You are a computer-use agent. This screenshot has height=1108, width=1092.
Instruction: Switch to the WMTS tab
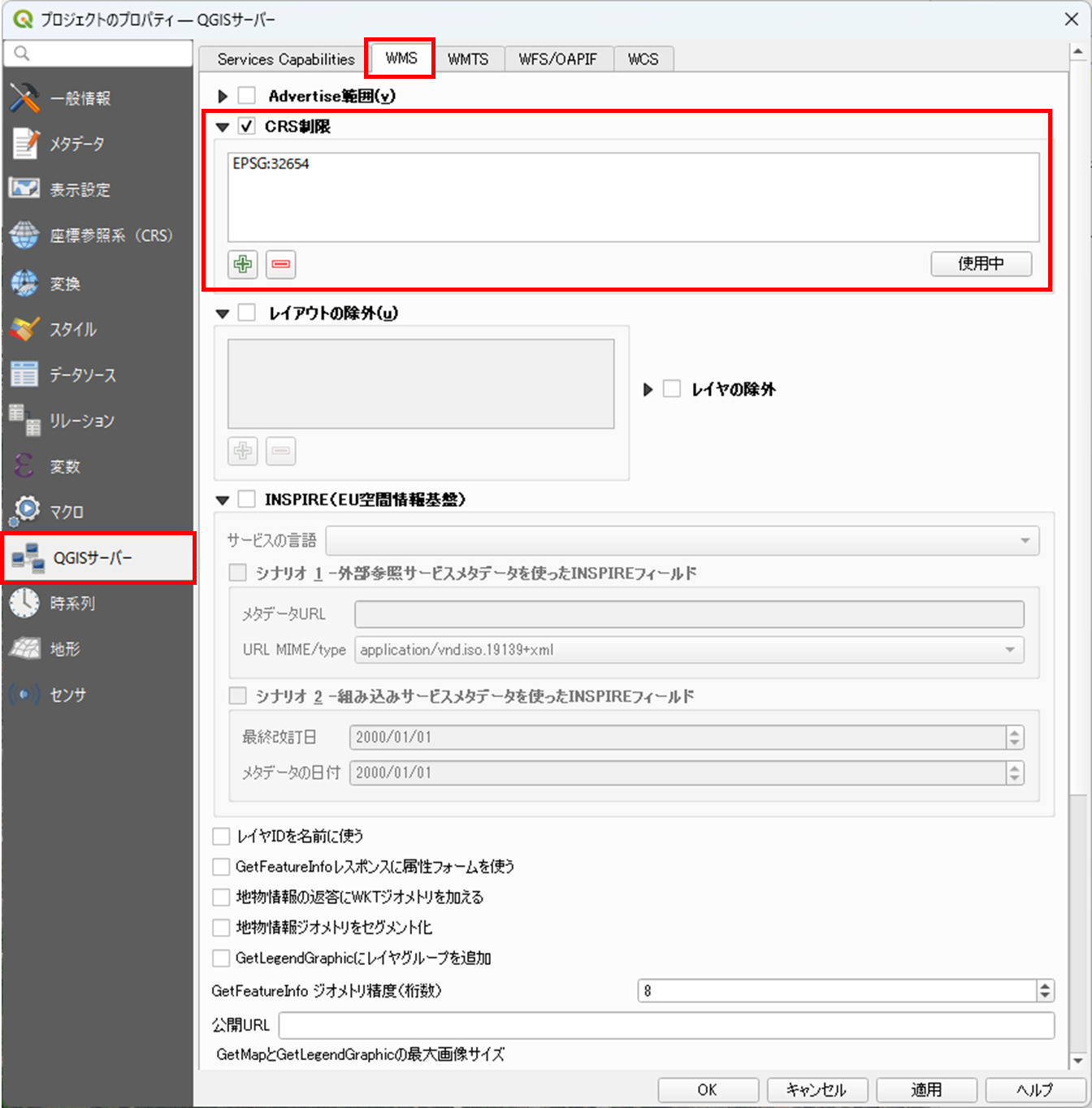[x=470, y=58]
